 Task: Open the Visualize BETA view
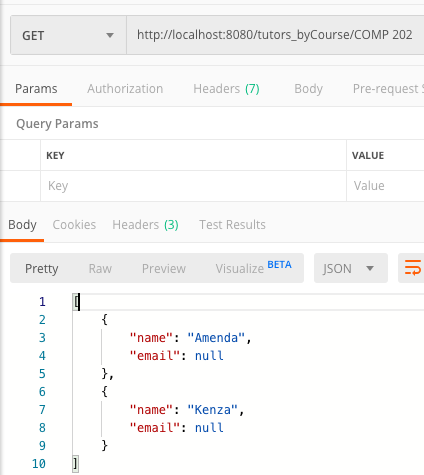click(253, 268)
